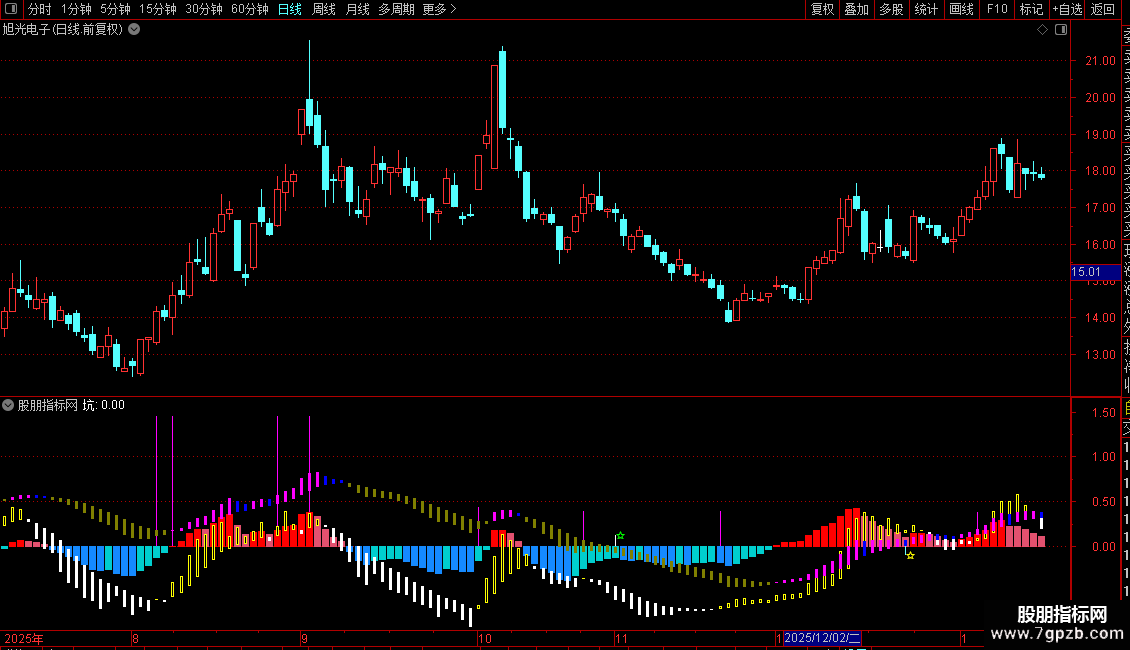Viewport: 1130px width, 650px height.
Task: Toggle the left side panel icon
Action: 11,9
